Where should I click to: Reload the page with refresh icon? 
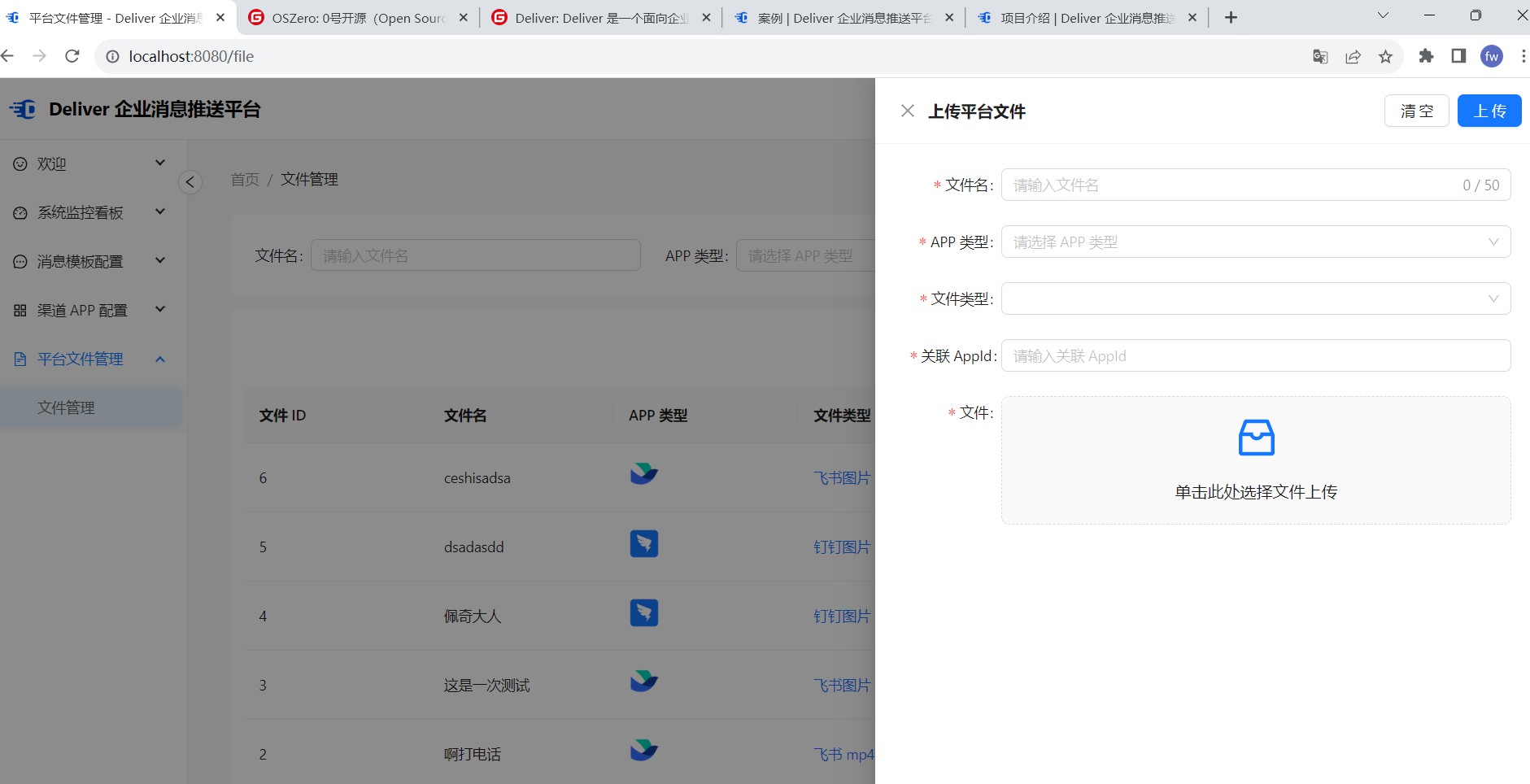point(72,55)
